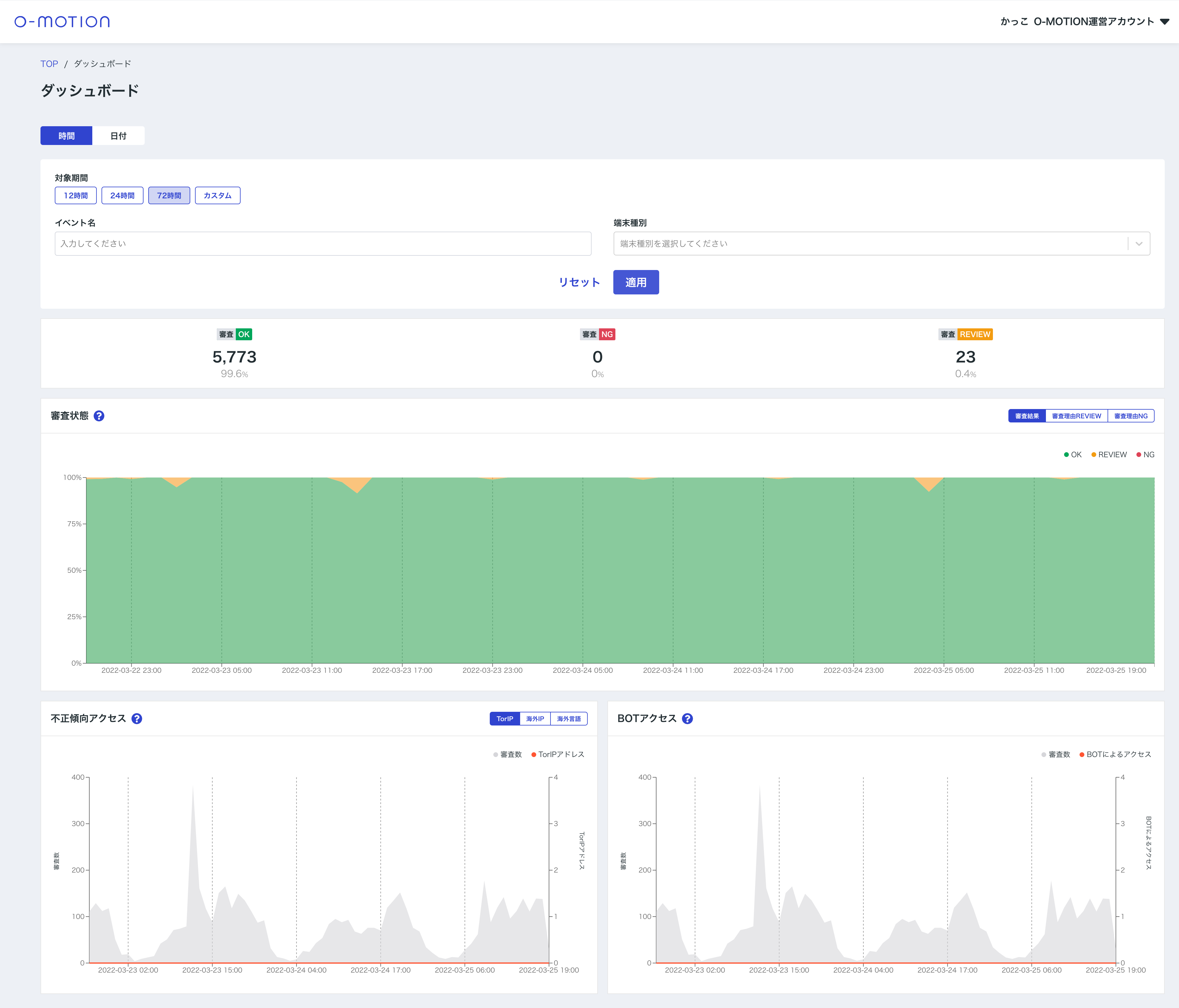Open help icon beside BOTアクセス
The height and width of the screenshot is (1008, 1179).
(x=687, y=718)
